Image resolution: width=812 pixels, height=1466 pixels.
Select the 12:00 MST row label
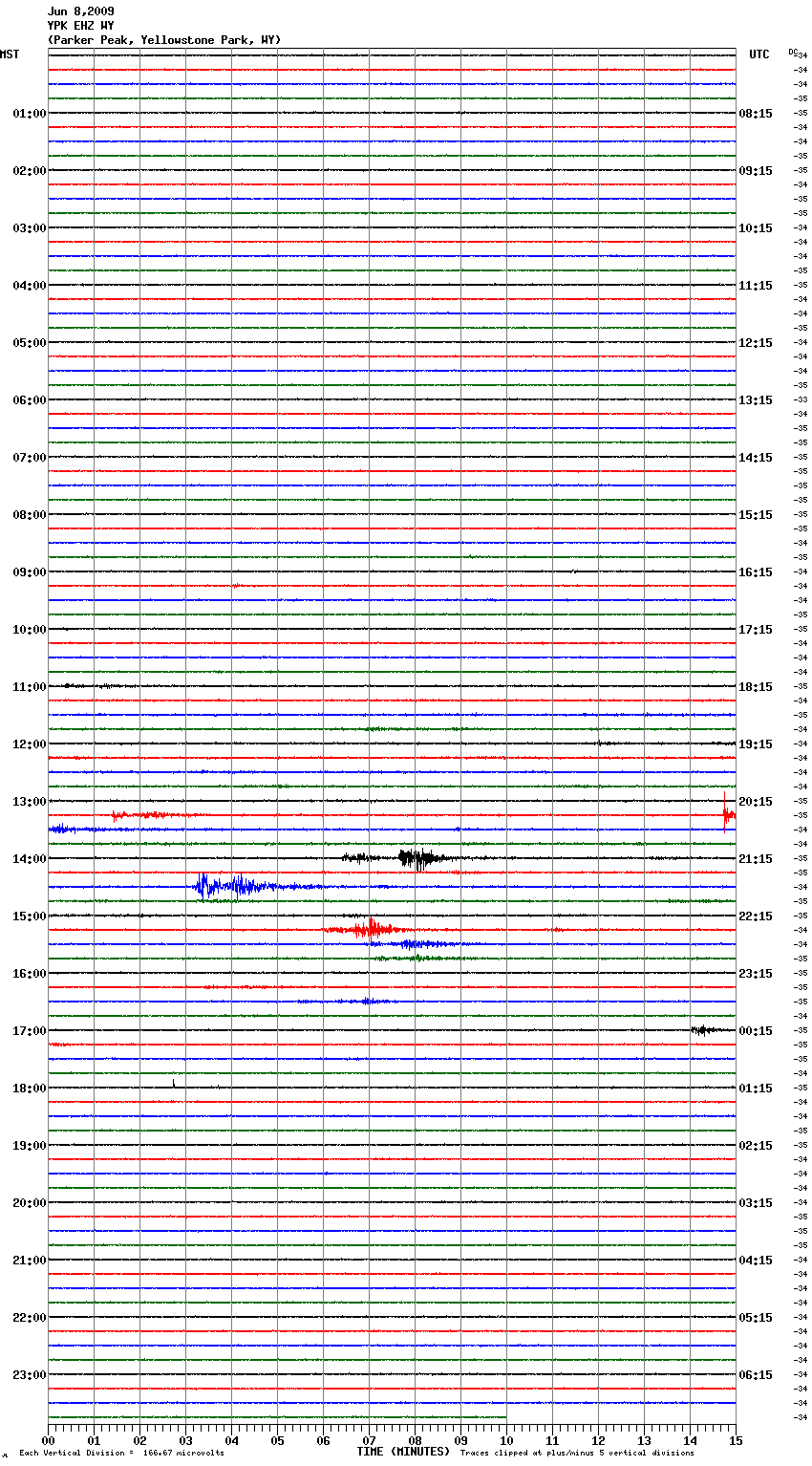[30, 744]
